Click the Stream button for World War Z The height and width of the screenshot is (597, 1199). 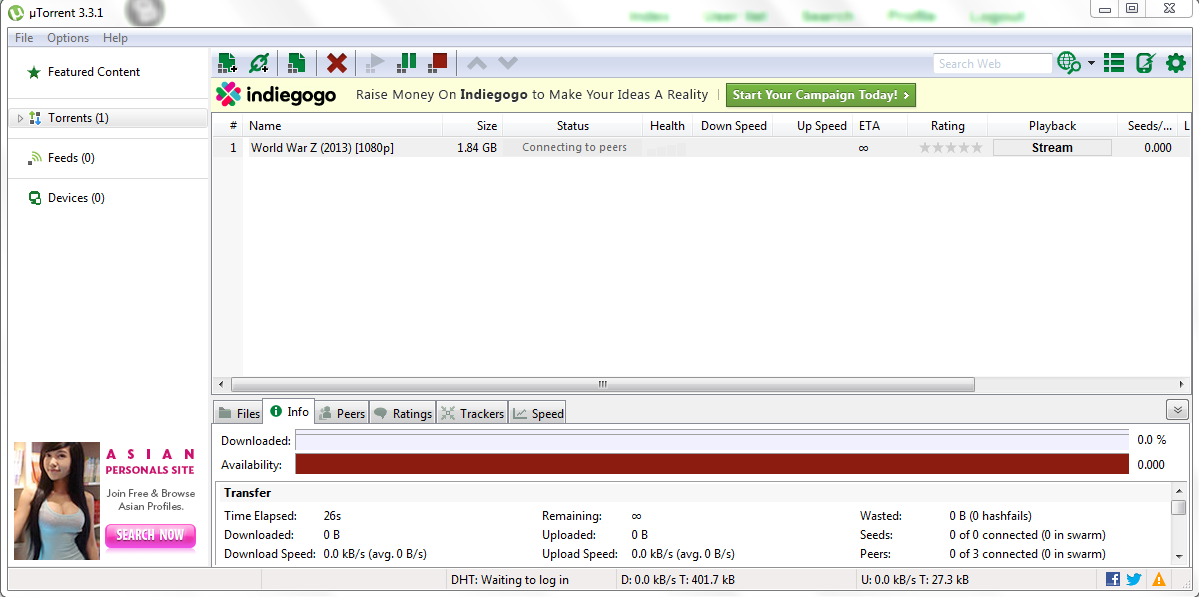1052,148
